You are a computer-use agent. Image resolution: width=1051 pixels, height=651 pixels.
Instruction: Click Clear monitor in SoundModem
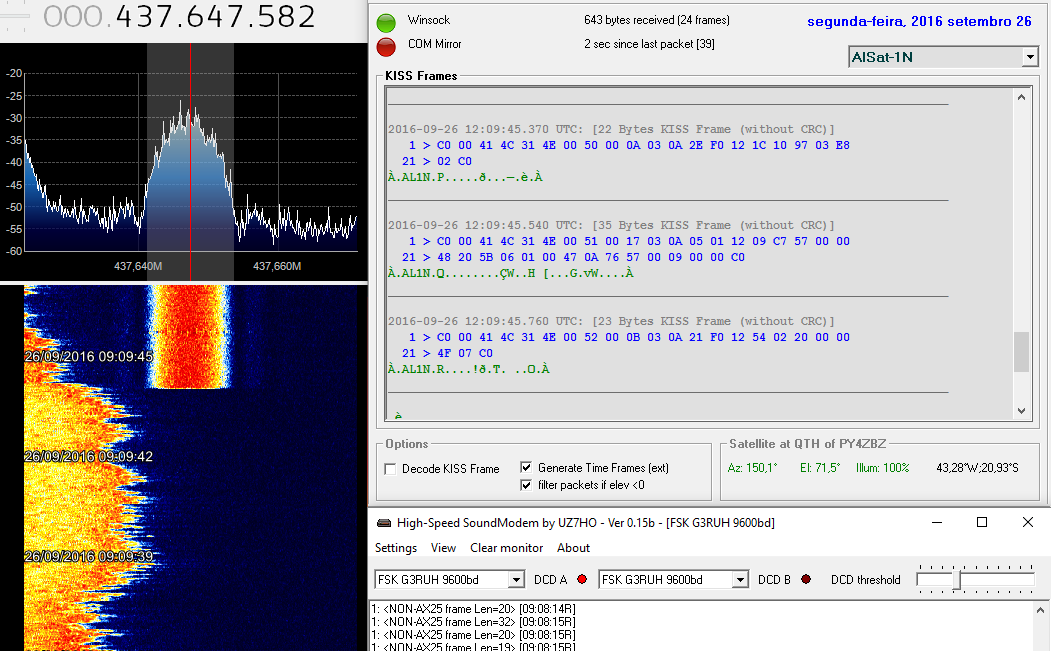coord(507,548)
